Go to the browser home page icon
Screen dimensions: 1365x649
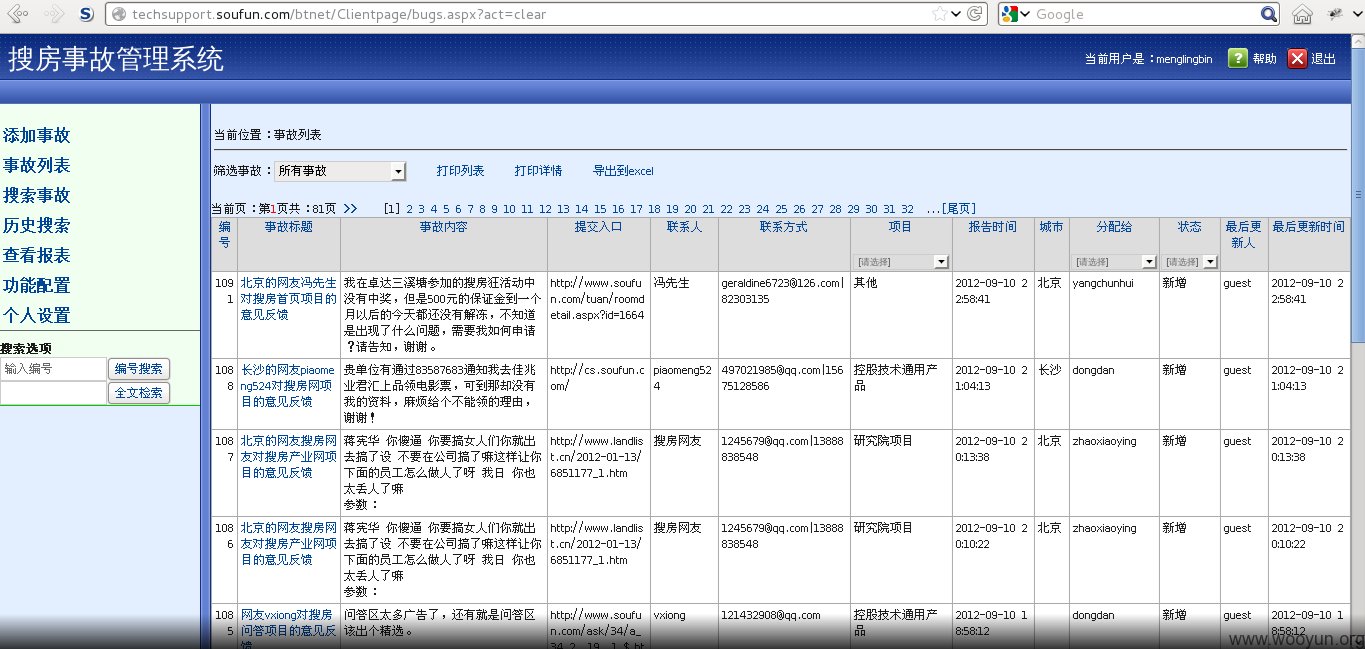(1302, 14)
